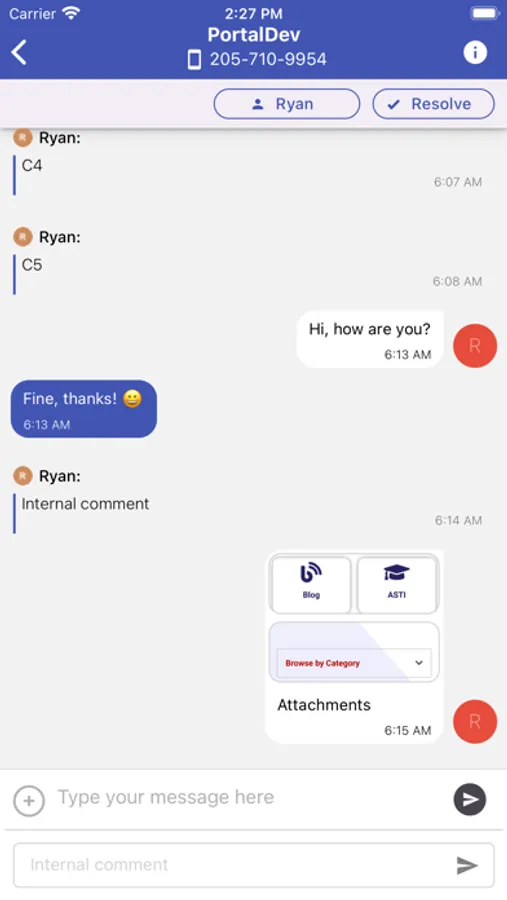
Task: Send the internal comment arrow icon
Action: pos(467,865)
